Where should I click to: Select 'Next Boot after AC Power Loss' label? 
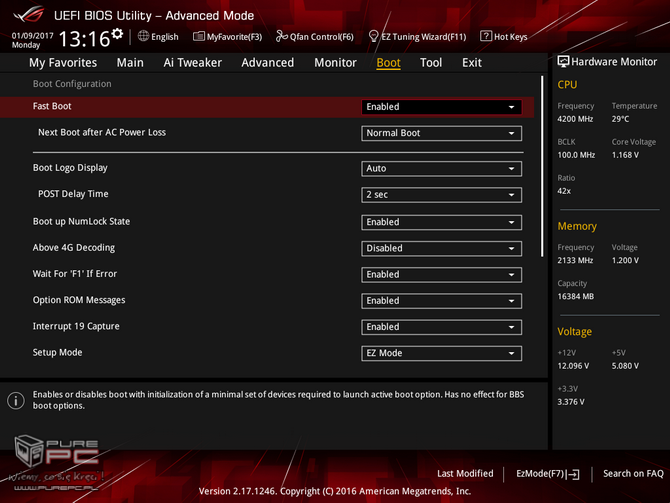(x=102, y=132)
